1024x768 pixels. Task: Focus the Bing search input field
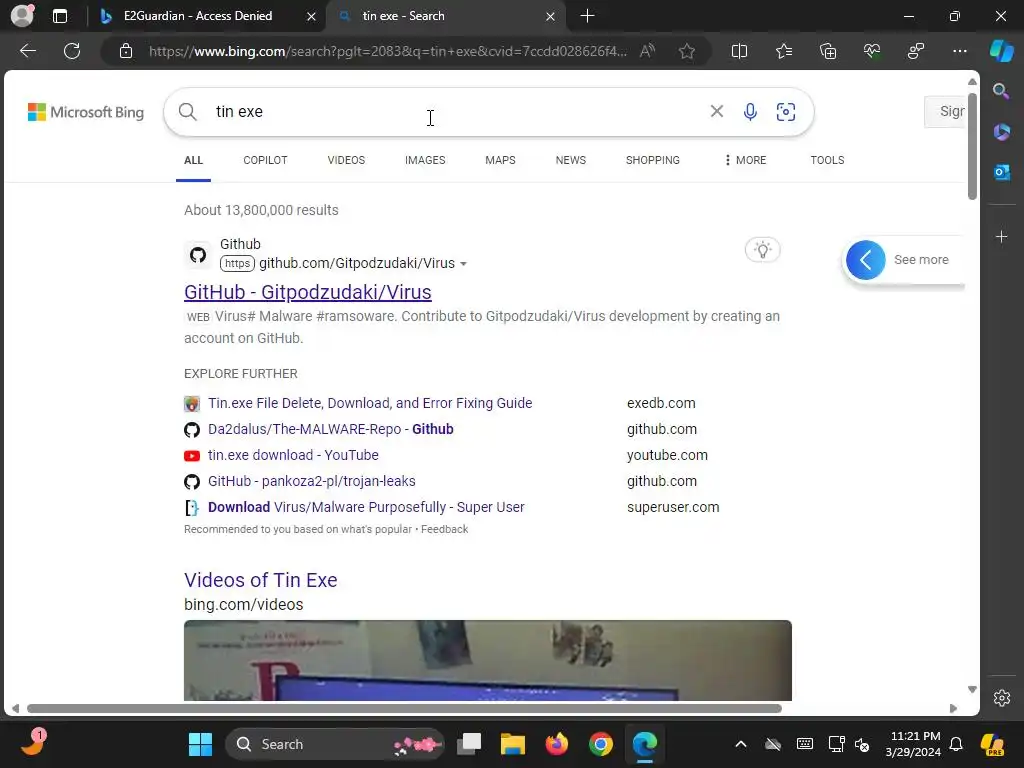457,112
